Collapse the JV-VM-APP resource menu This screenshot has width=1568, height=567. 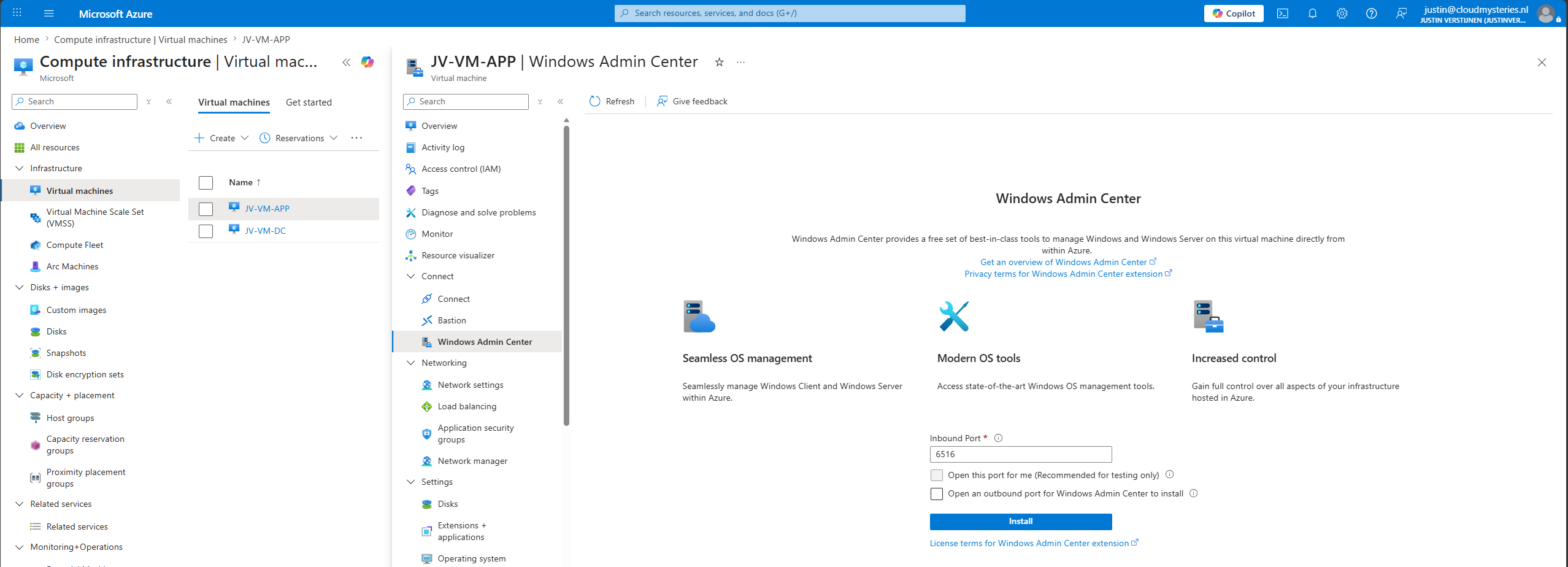tap(561, 102)
